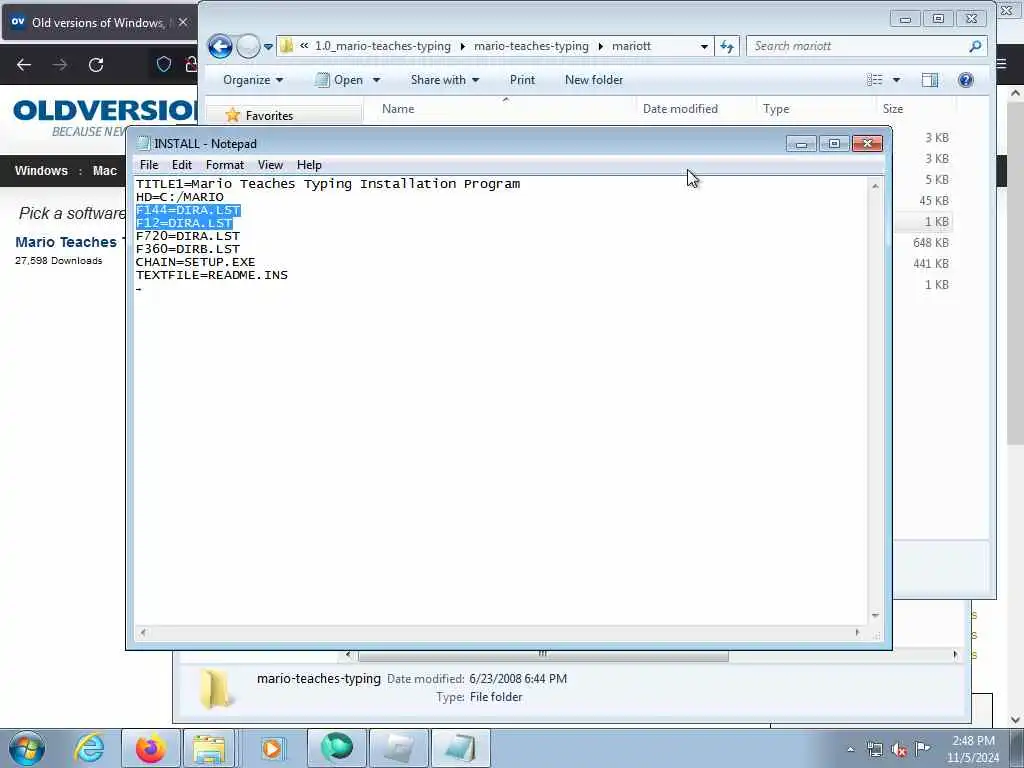Click the mario-teaches-typing folder icon in details pane
1024x768 pixels.
coord(216,688)
